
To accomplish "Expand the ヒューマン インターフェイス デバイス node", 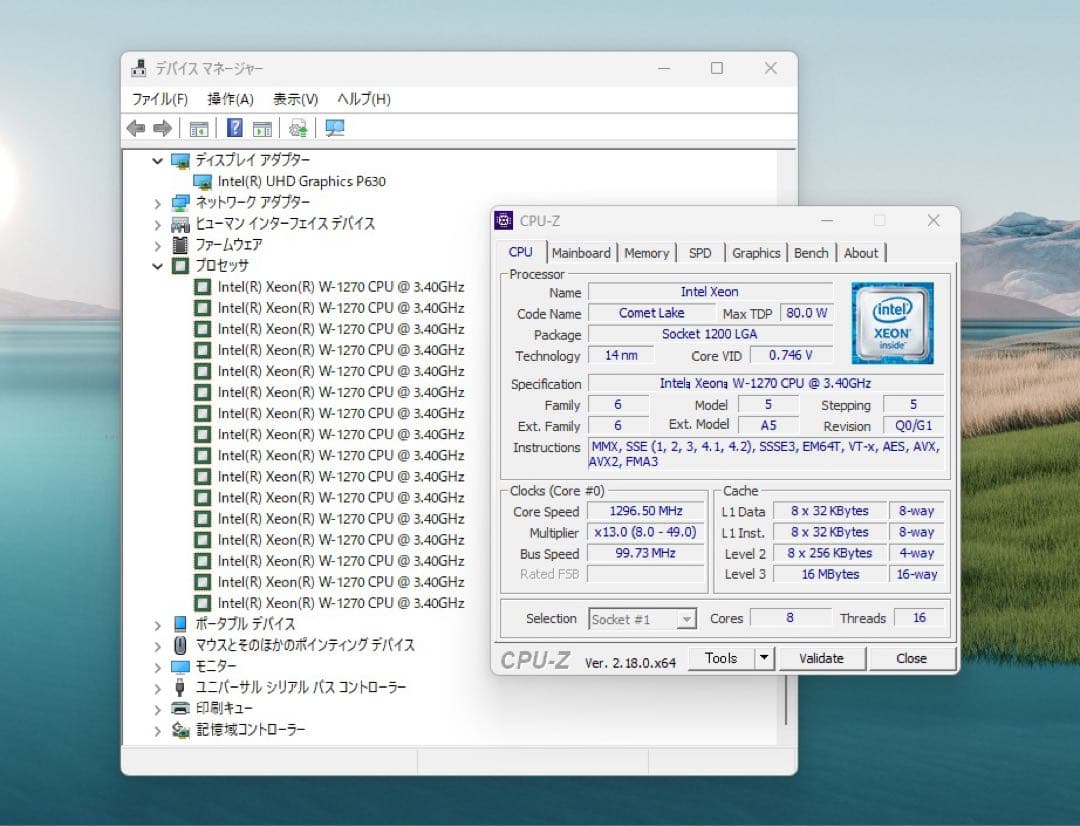I will click(157, 225).
